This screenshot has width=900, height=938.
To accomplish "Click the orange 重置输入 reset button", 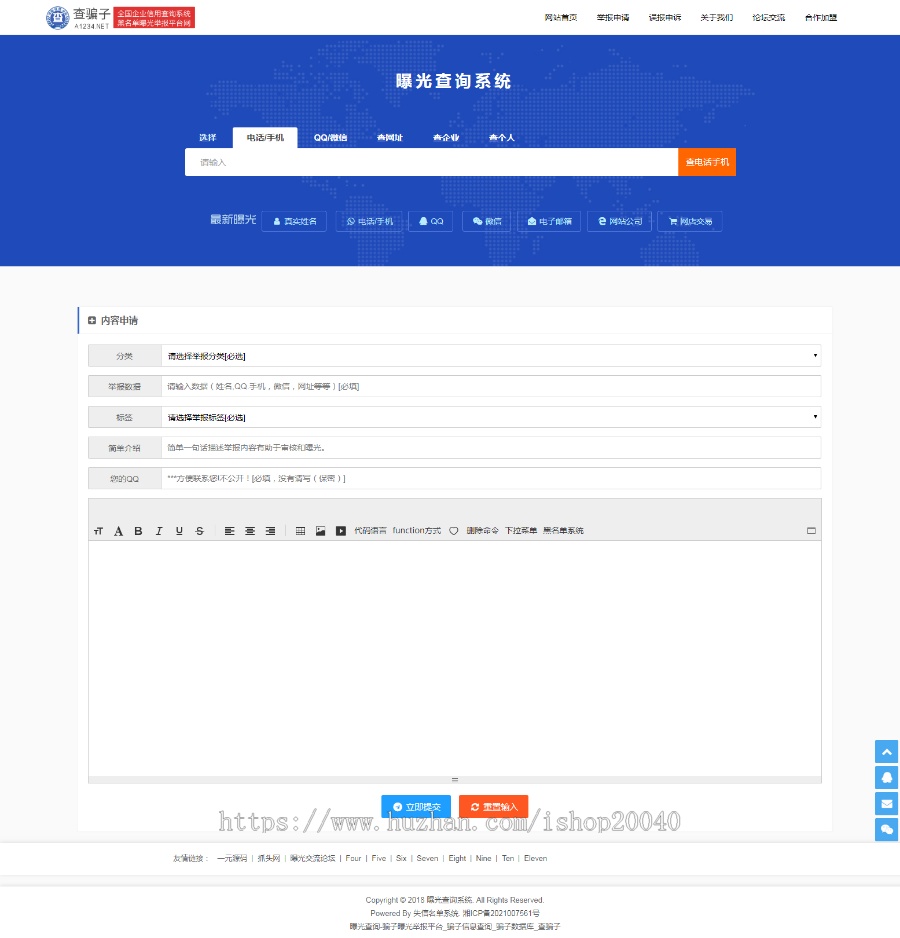I will coord(493,806).
